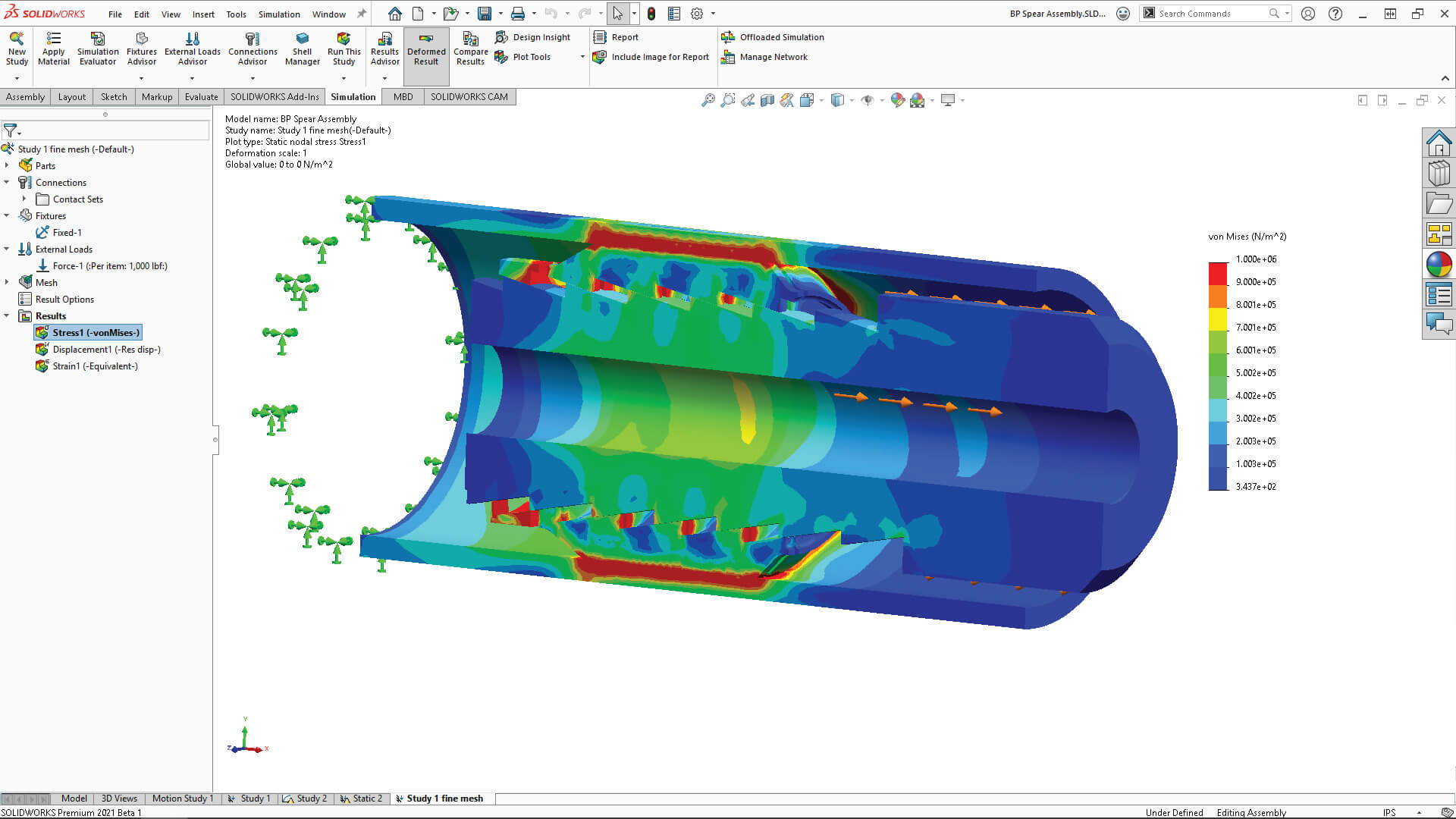Expand the Contact Sets tree node
The image size is (1456, 819).
(25, 199)
